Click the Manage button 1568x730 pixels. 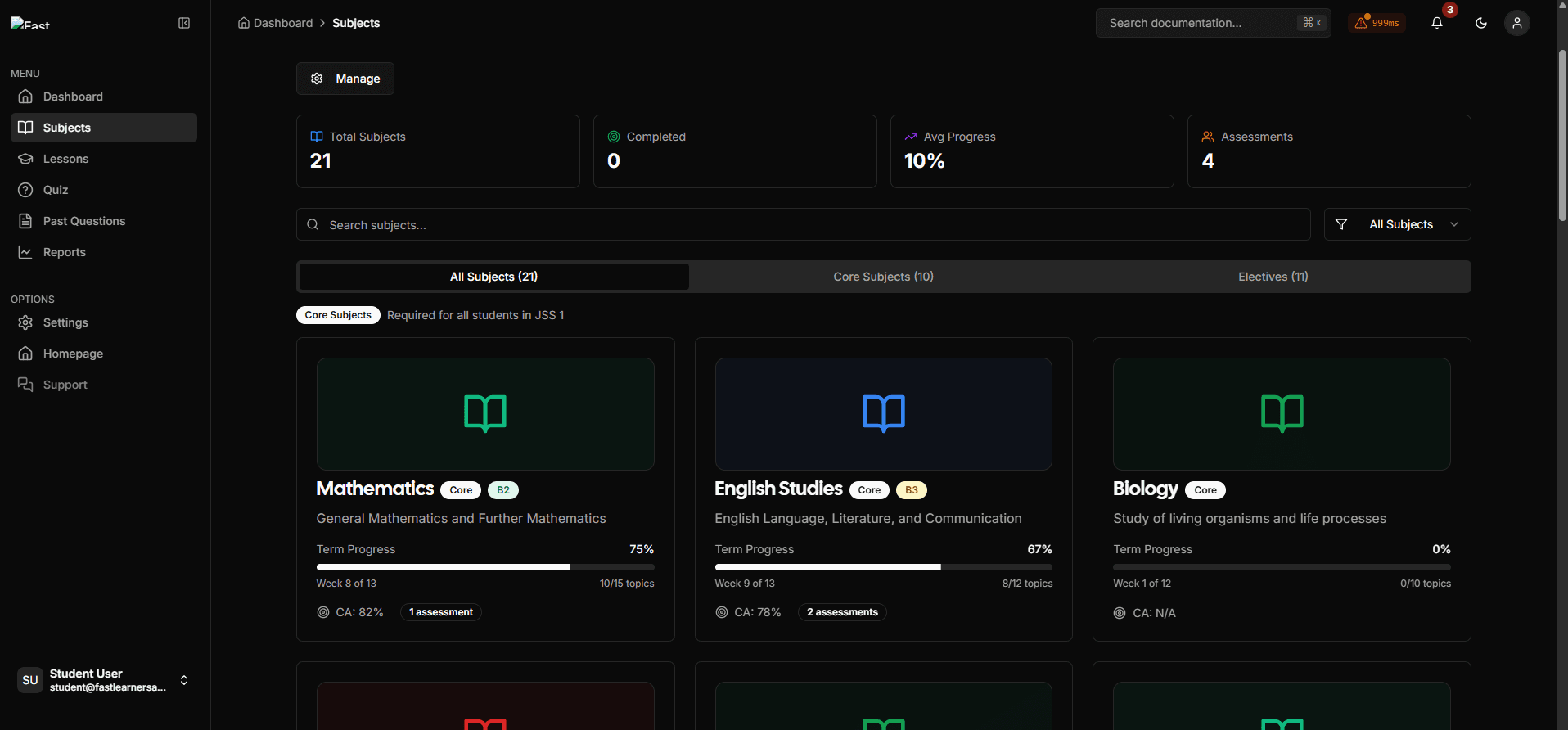345,79
